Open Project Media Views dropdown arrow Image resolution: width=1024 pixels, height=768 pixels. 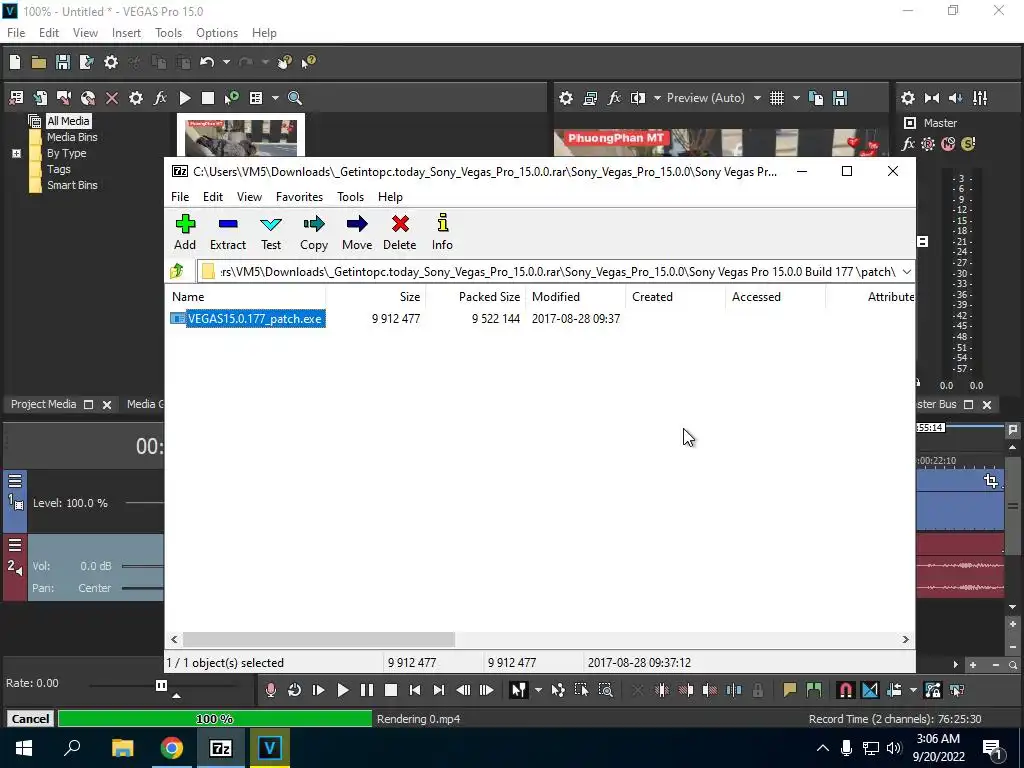click(275, 98)
